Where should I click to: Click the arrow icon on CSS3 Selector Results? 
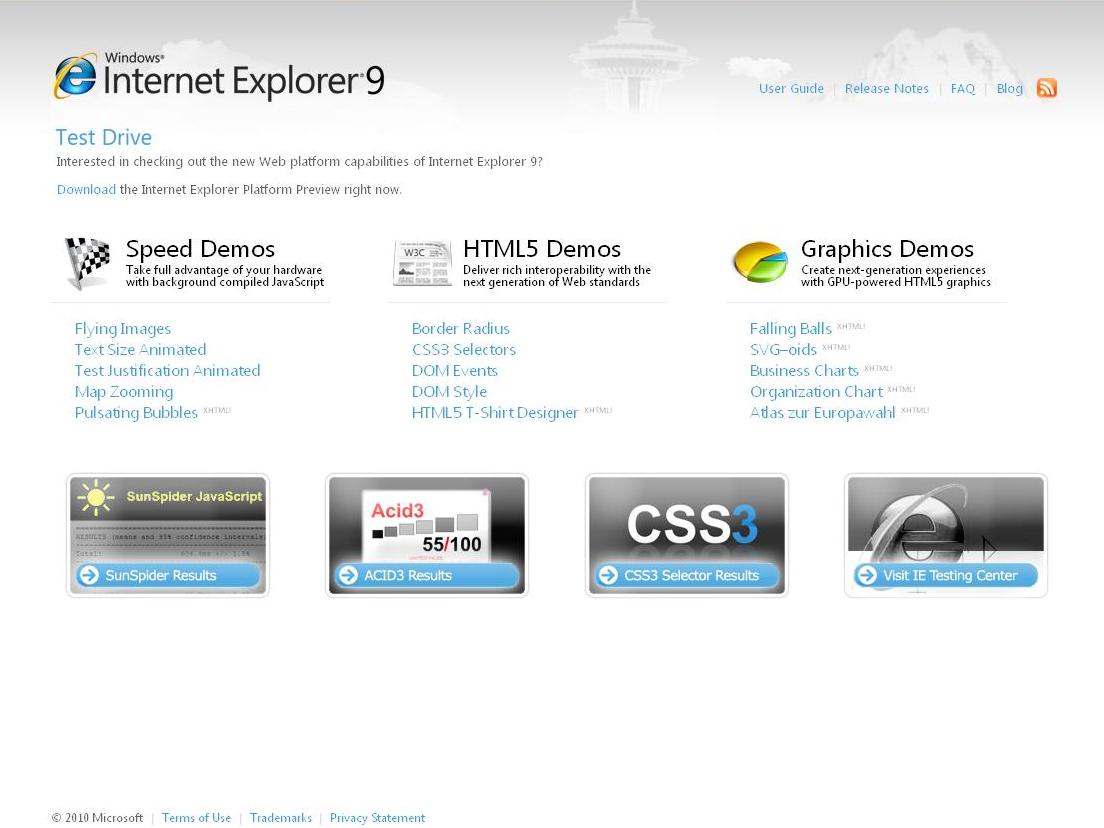tap(608, 575)
